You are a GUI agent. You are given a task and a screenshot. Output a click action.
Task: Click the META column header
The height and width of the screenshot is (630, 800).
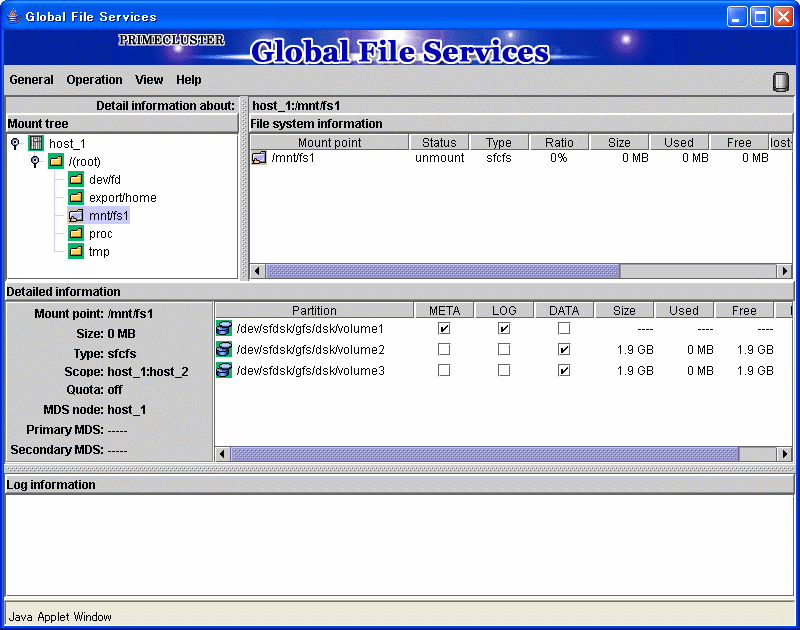(444, 310)
